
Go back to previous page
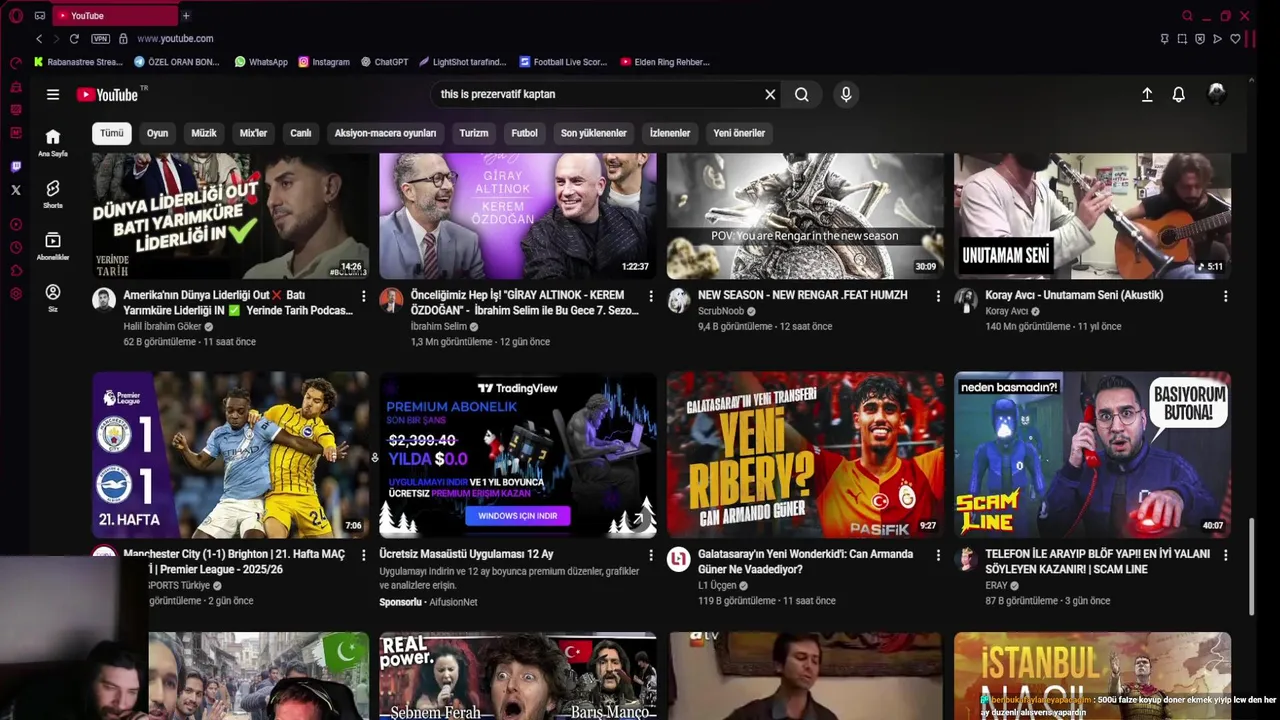coord(39,39)
